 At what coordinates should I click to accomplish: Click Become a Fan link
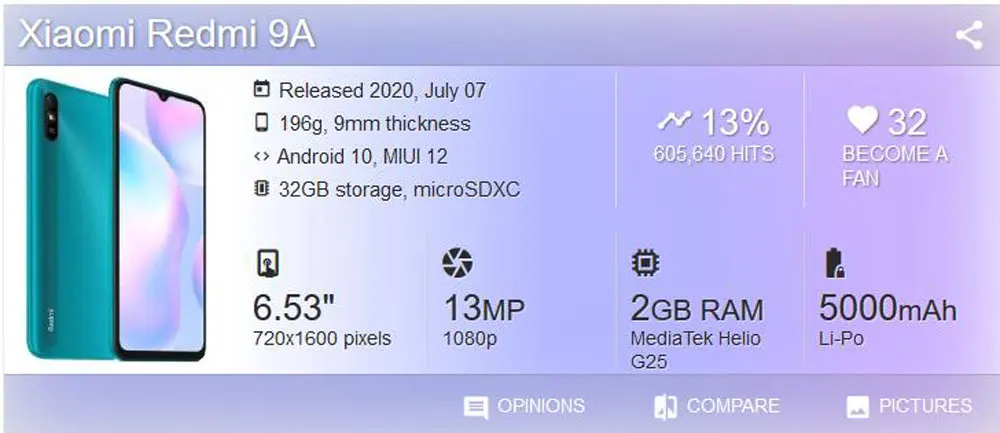coord(894,166)
